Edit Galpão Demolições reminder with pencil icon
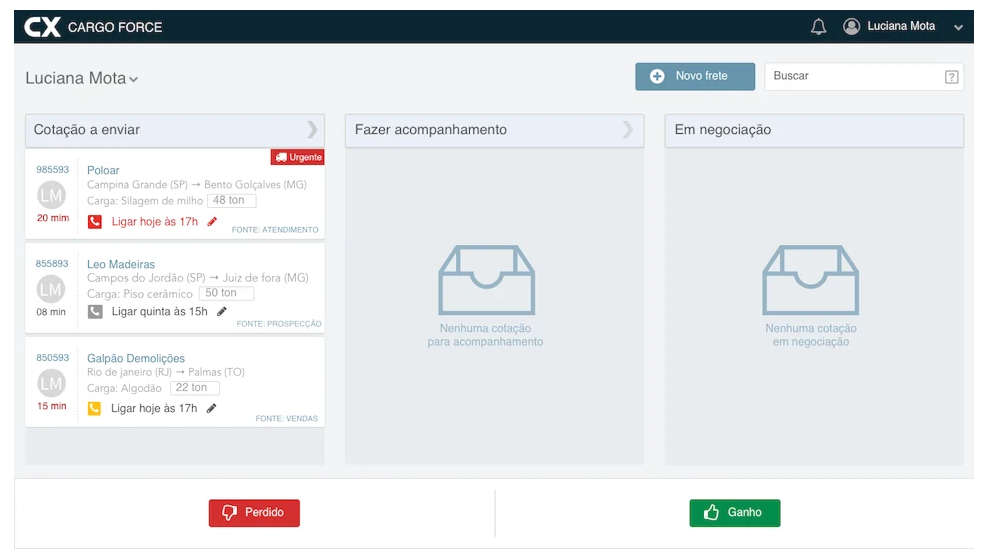The image size is (992, 558). 211,408
